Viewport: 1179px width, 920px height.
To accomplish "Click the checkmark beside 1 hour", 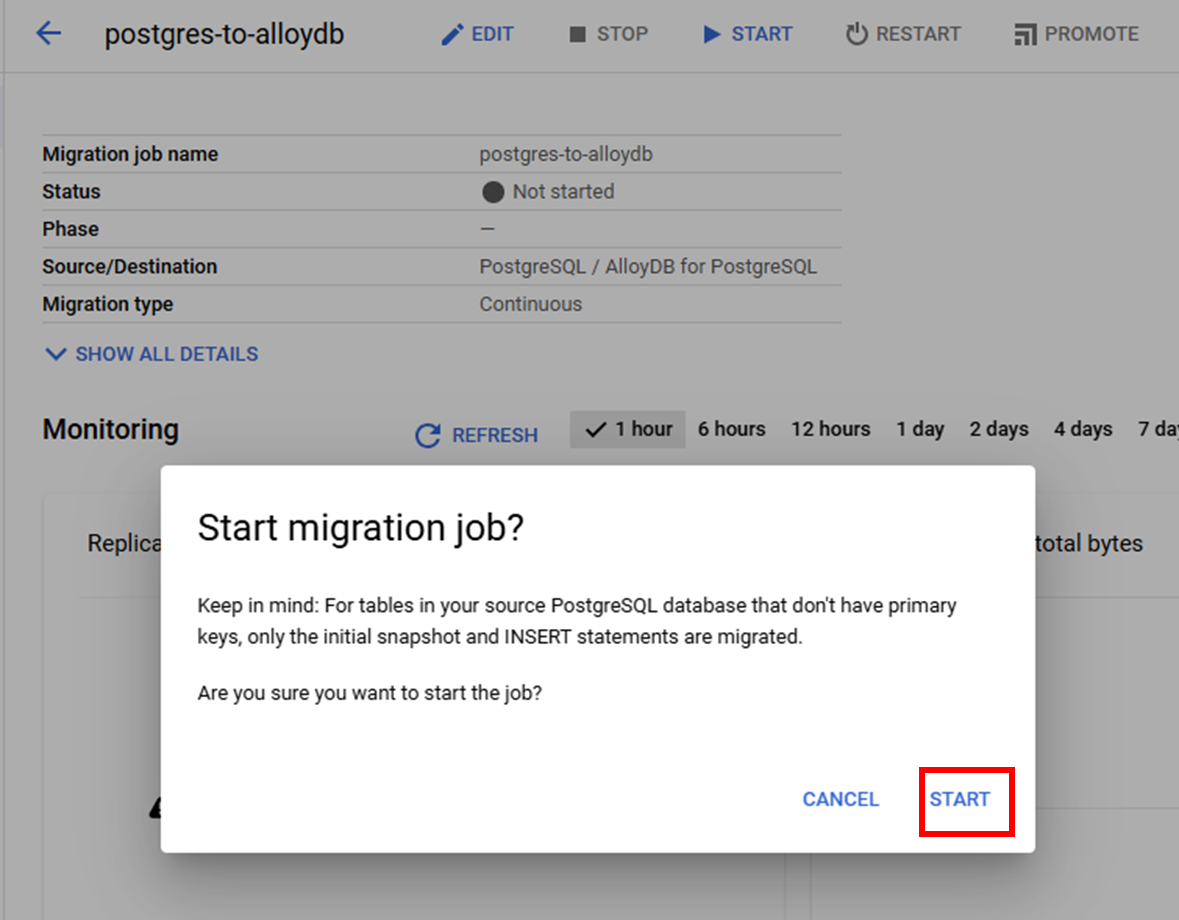I will (x=596, y=429).
